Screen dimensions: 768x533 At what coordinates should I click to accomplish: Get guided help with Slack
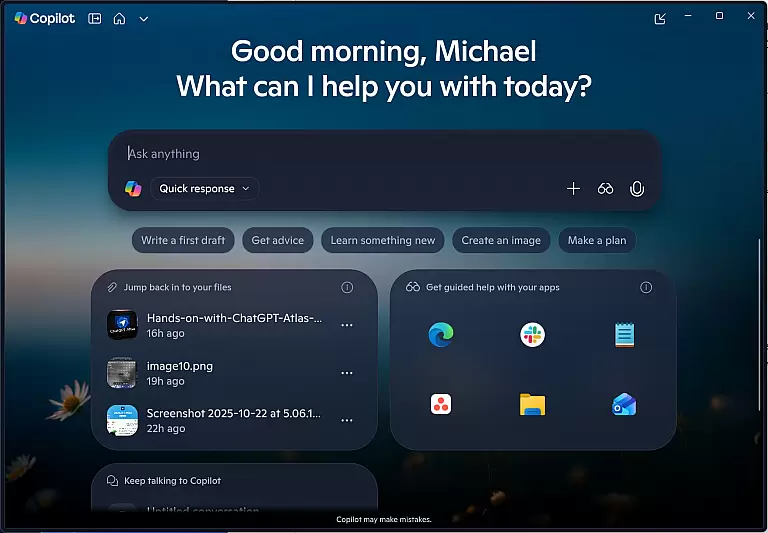click(533, 335)
